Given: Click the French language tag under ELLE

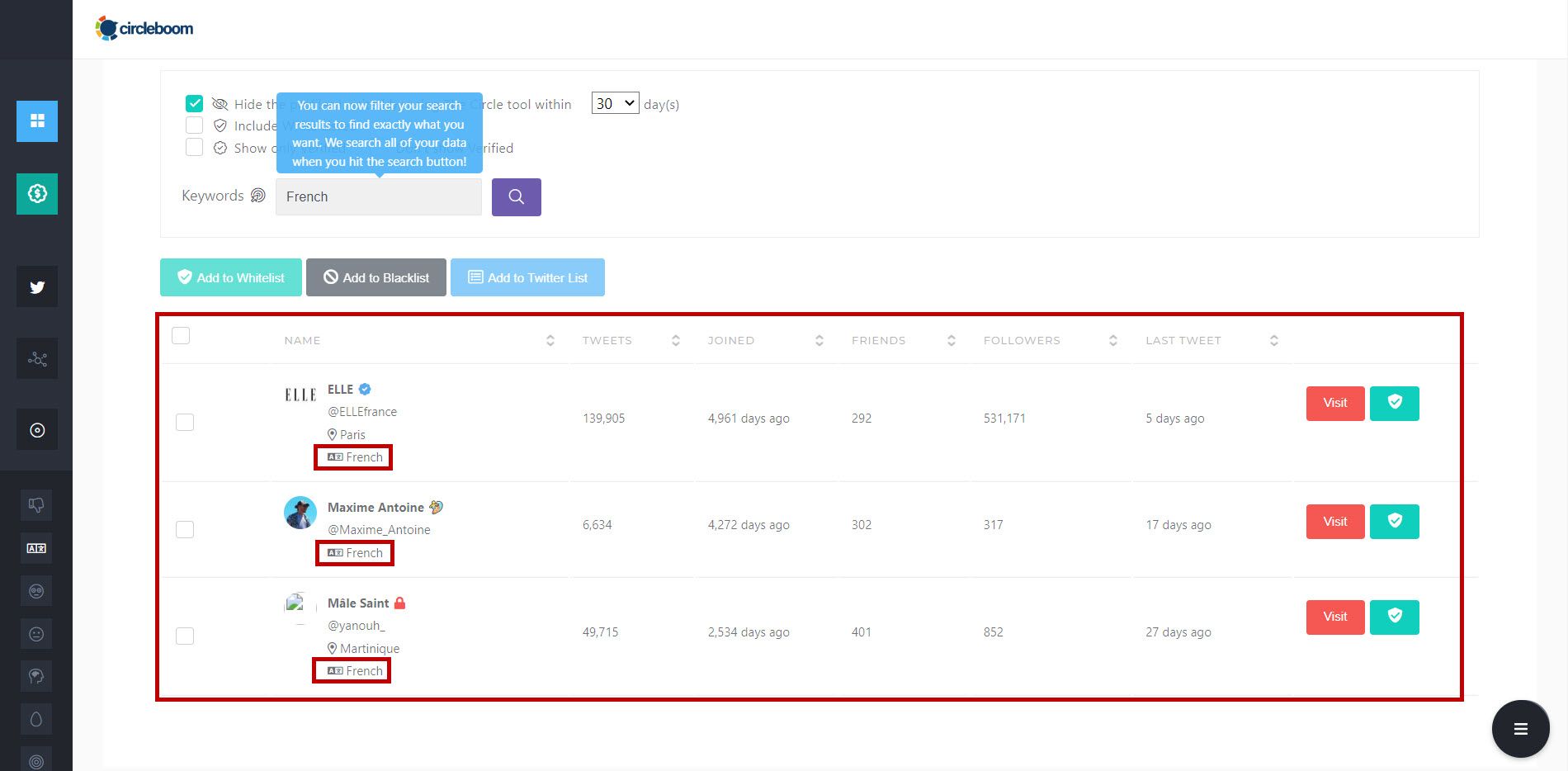Looking at the screenshot, I should [x=355, y=456].
